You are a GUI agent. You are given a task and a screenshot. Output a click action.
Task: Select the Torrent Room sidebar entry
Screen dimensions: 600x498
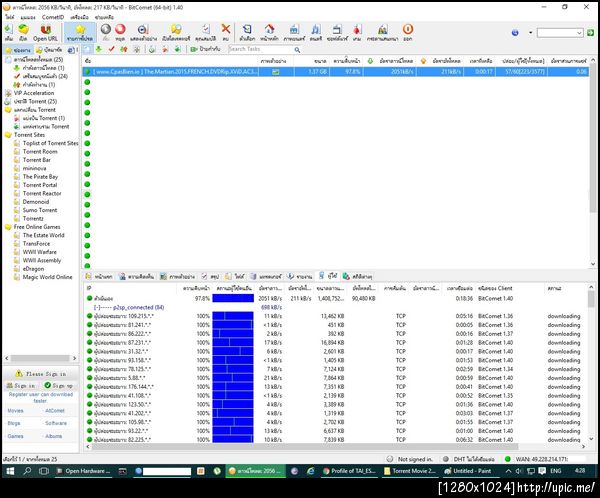click(x=40, y=151)
